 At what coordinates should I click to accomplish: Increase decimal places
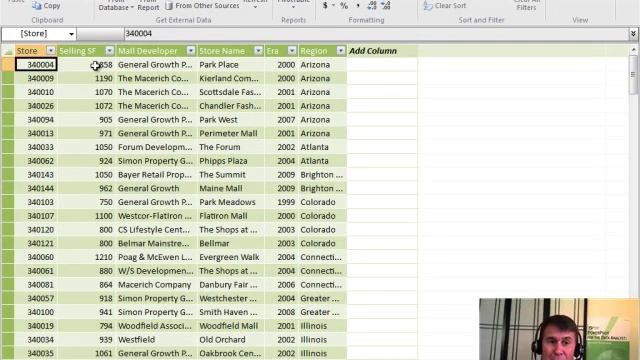372,6
